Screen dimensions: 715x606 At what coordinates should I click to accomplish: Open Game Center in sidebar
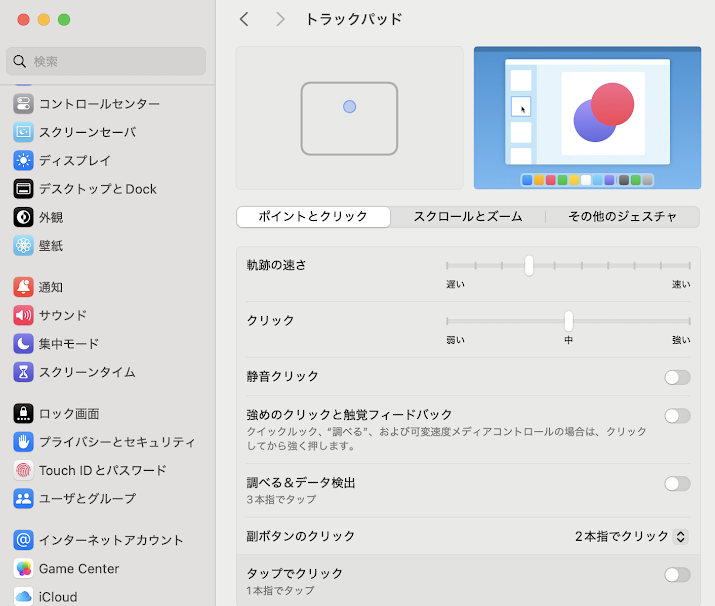point(24,568)
